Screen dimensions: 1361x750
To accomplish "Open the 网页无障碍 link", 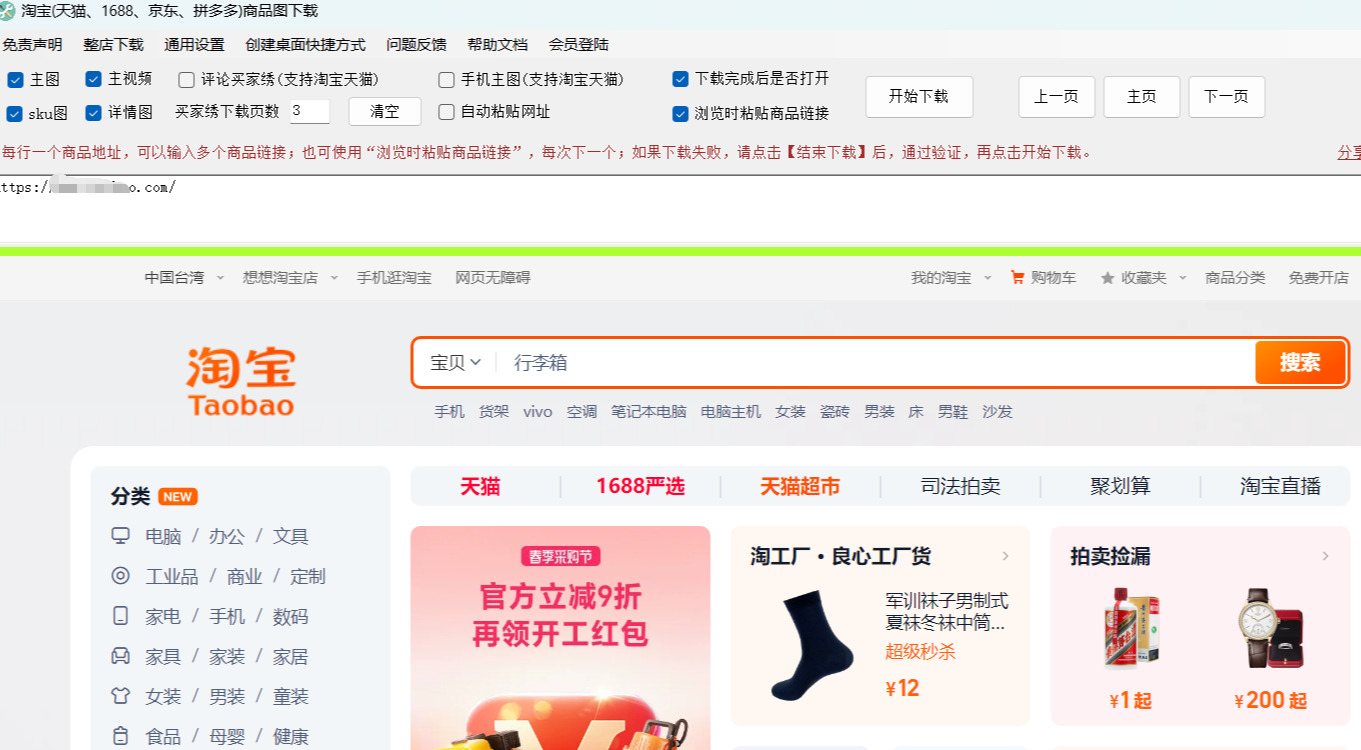I will [492, 277].
